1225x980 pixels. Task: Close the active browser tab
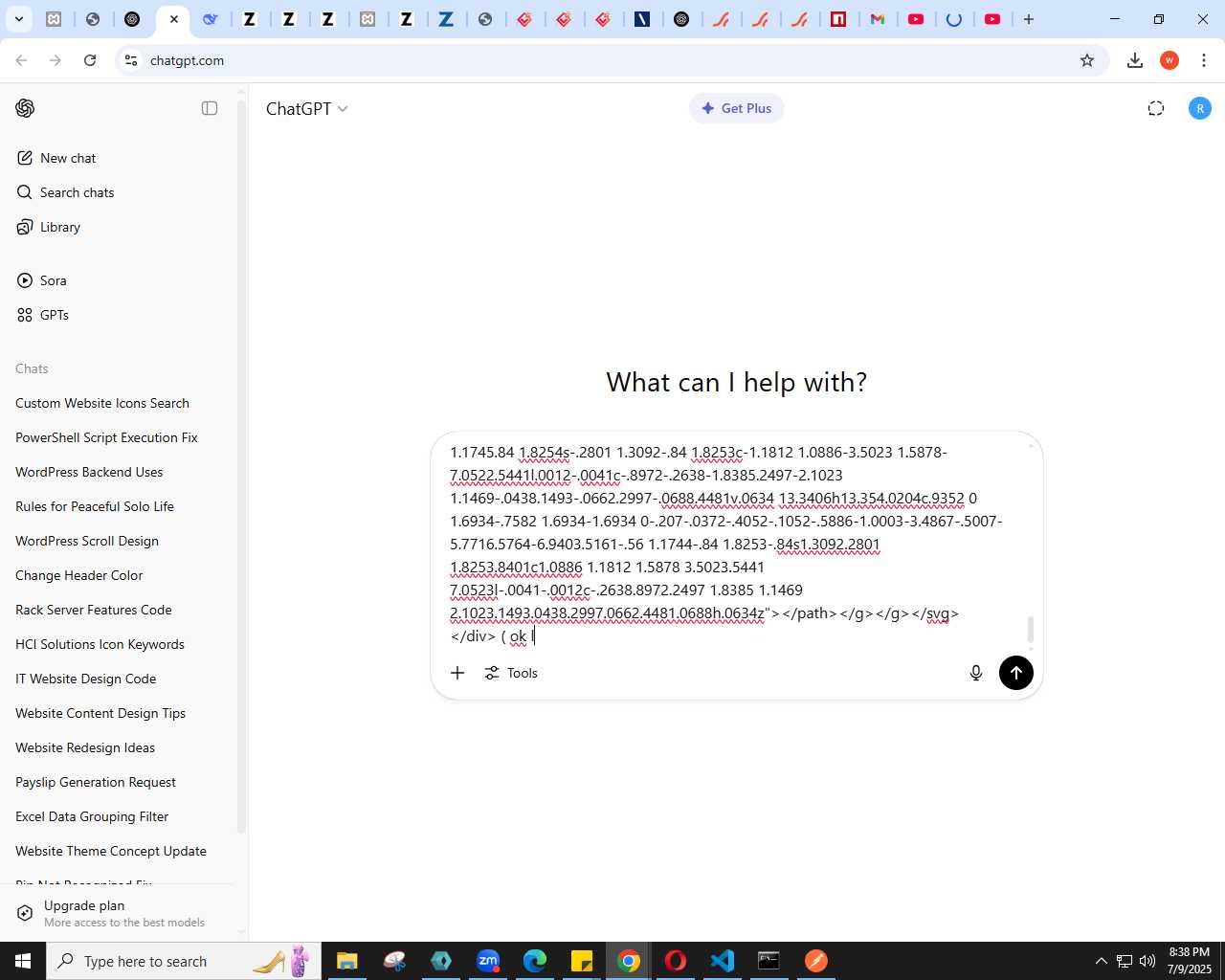pyautogui.click(x=174, y=19)
